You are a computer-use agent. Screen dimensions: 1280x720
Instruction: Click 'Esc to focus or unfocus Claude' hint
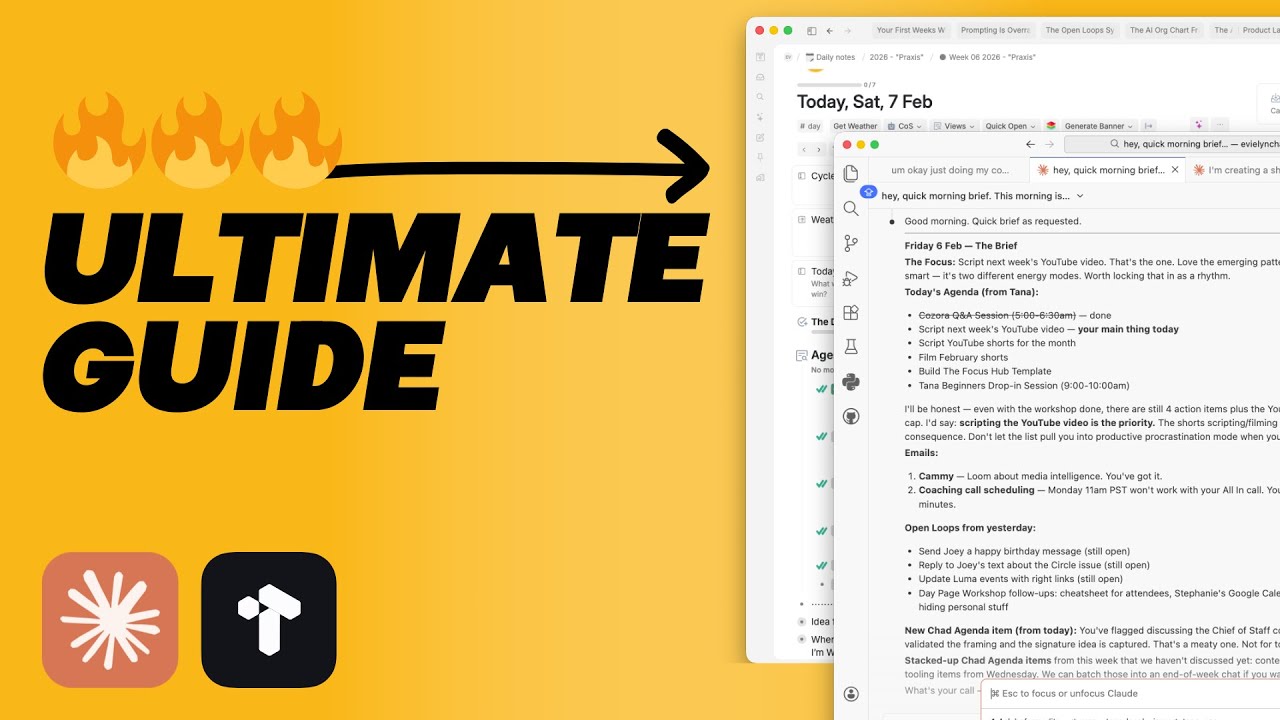(1063, 693)
